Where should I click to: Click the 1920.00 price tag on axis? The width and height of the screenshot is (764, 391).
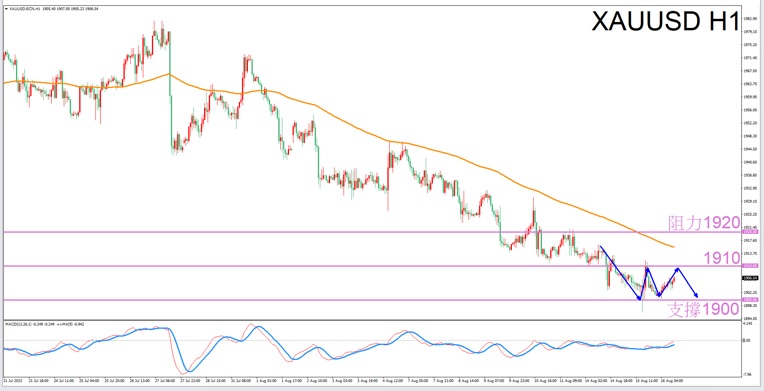coord(749,232)
